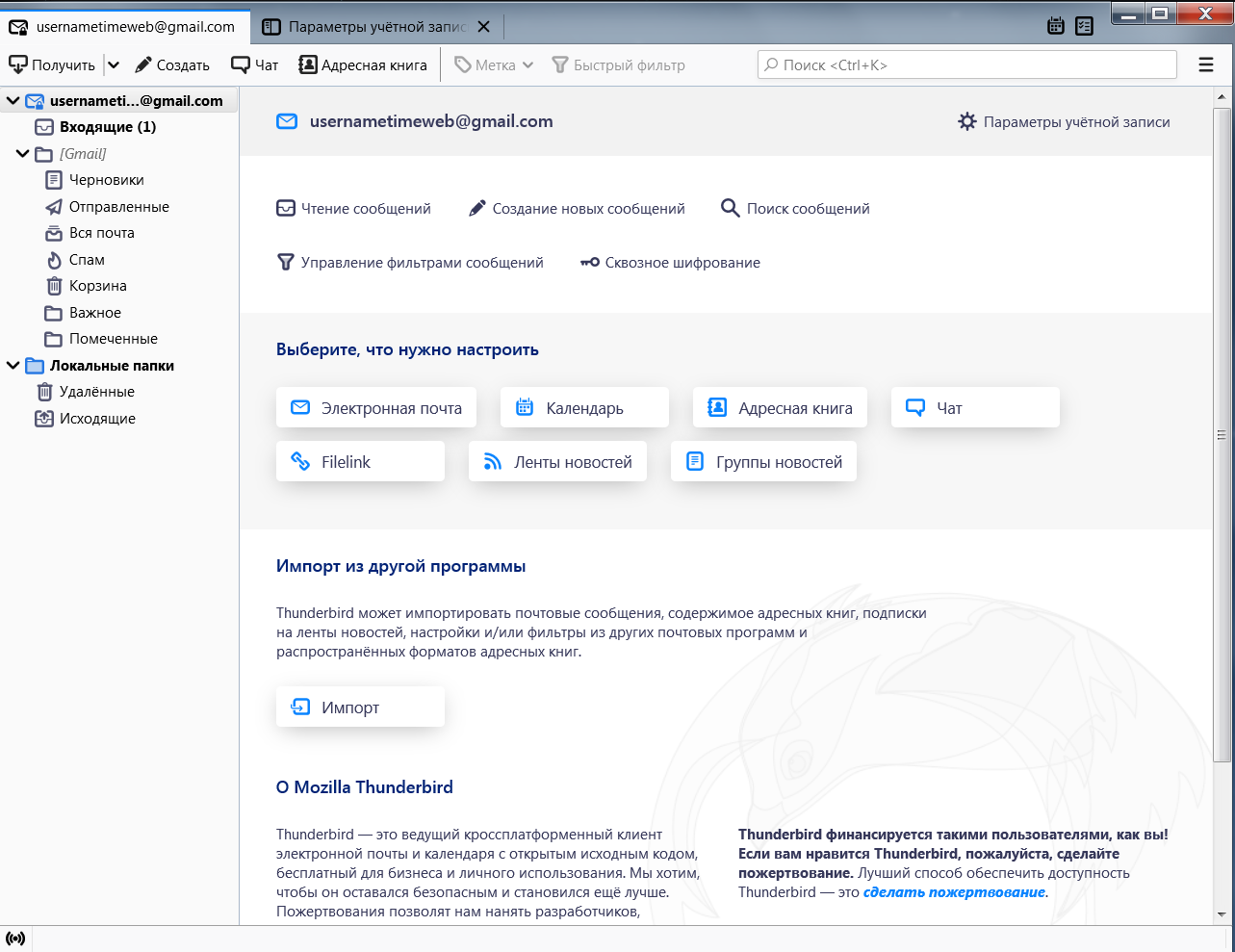Screen dimensions: 1235x952
Task: Open Параметры учётной записи gear link
Action: tap(1064, 122)
